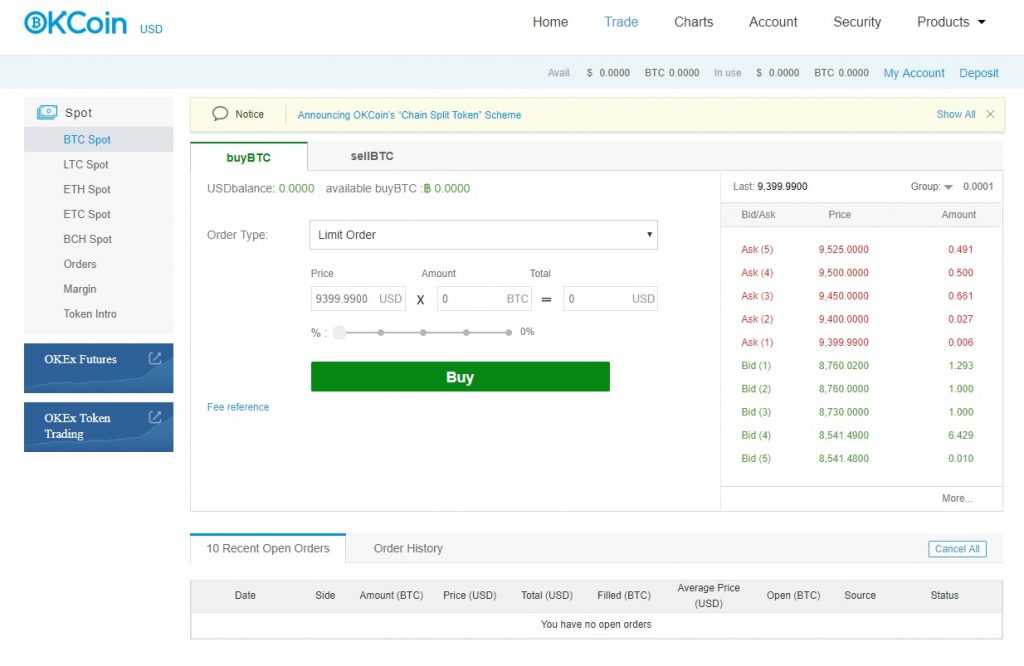
Task: Click Ask (5) price 9,525.0000
Action: pos(843,249)
